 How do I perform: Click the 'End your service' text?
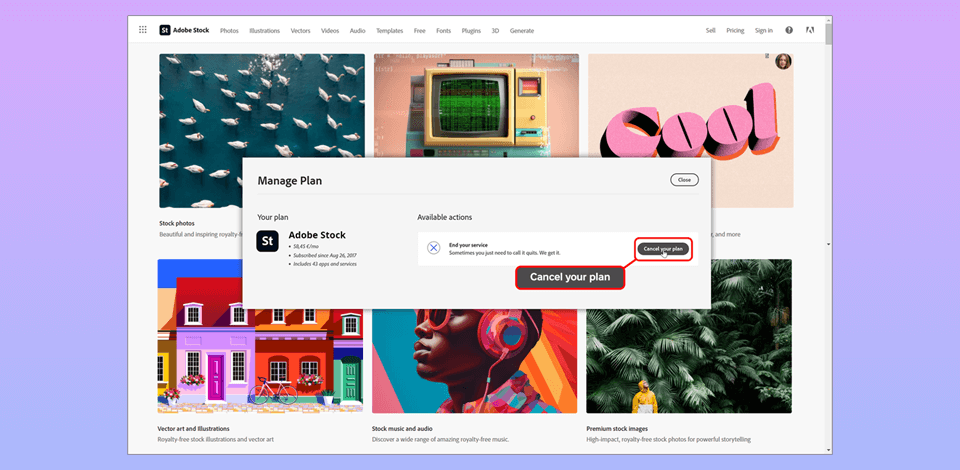[468, 245]
